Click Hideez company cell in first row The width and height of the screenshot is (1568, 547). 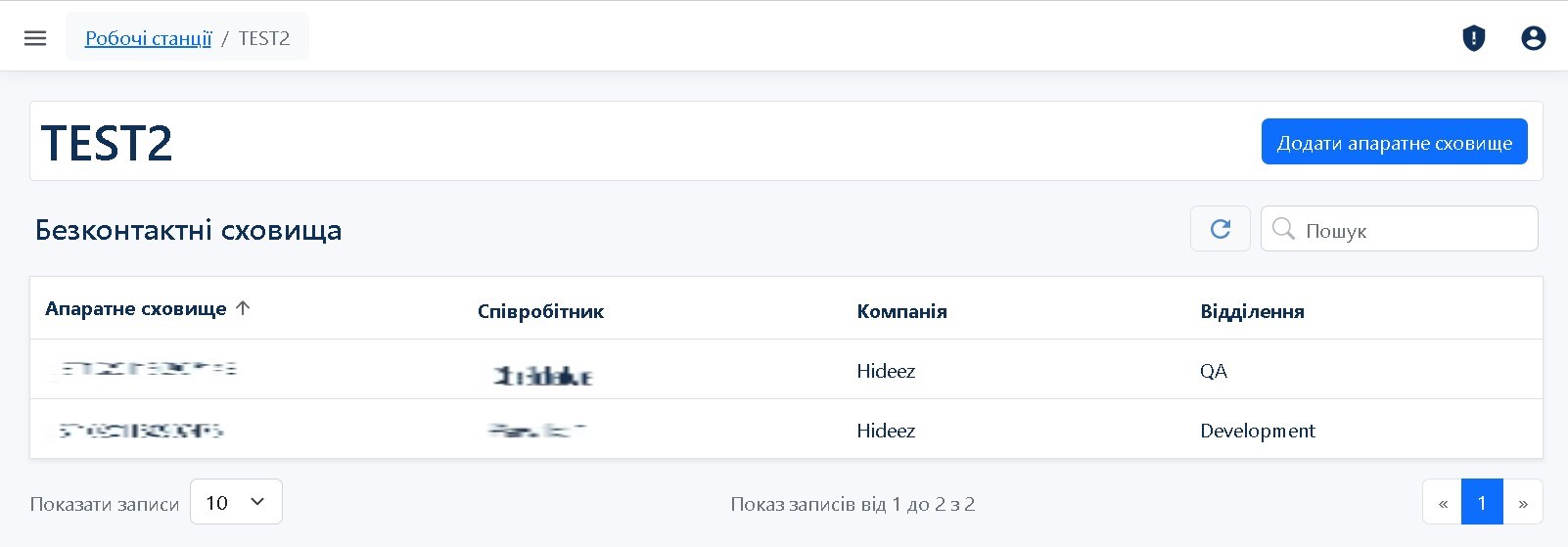tap(886, 371)
